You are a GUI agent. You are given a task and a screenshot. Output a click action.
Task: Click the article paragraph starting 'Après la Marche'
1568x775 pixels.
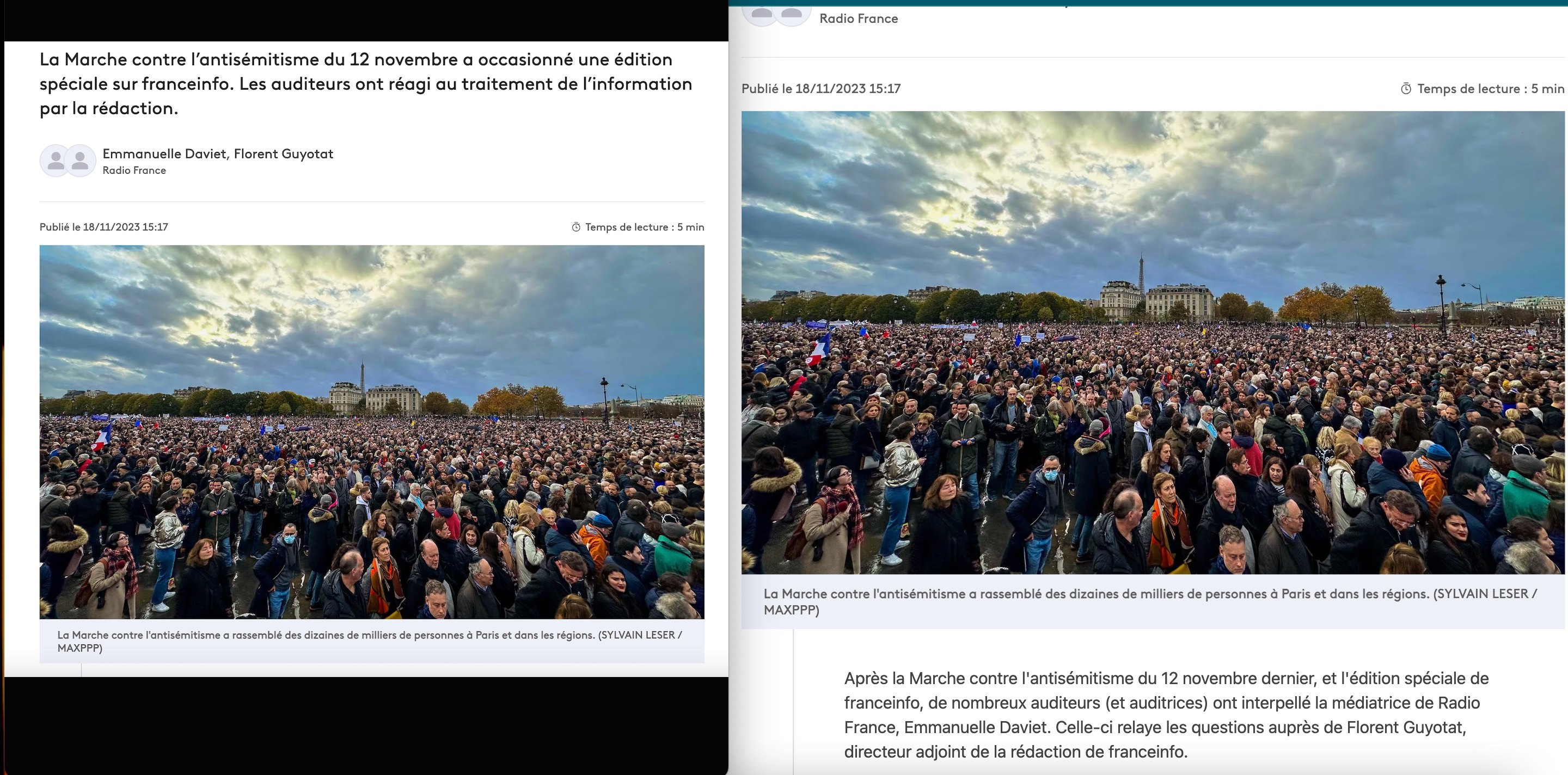coord(1166,715)
